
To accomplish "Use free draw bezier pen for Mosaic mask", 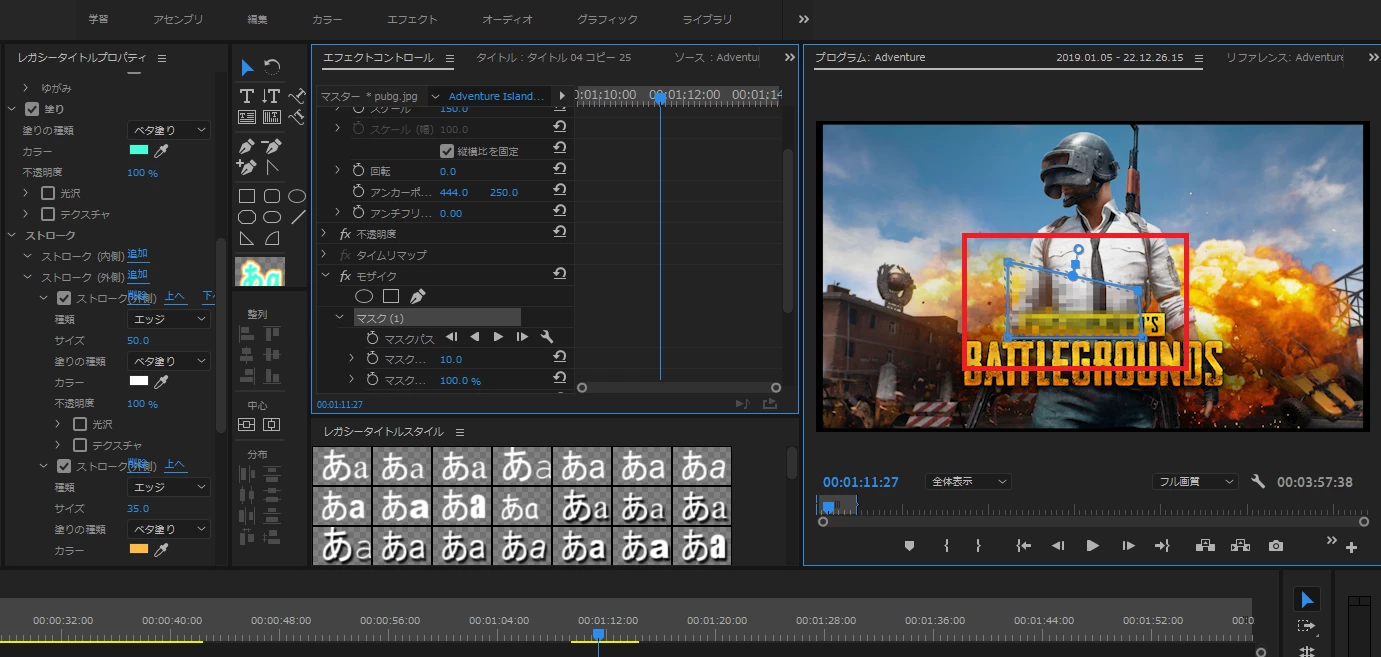I will (x=417, y=297).
